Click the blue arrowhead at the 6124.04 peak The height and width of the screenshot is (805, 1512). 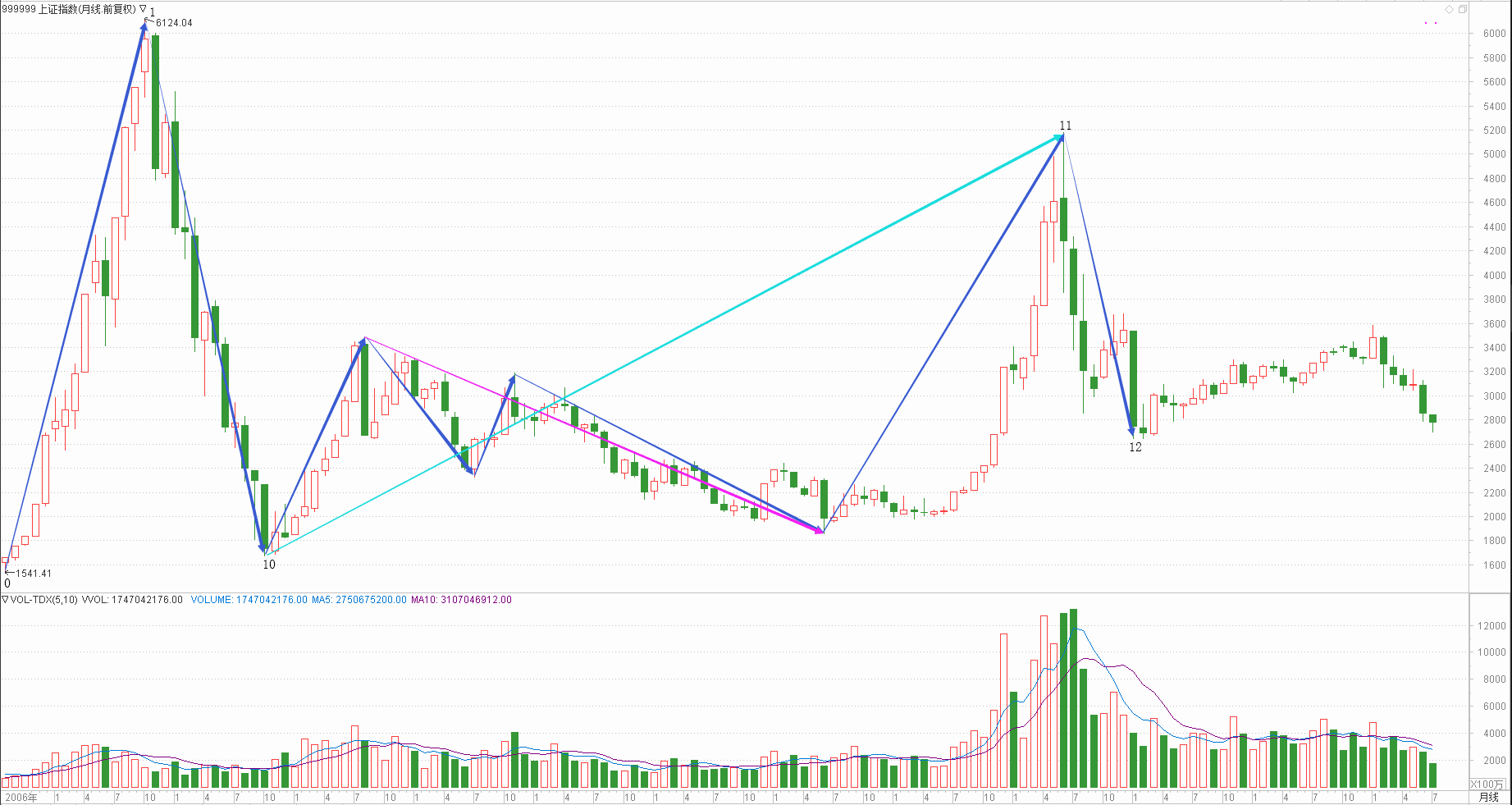tap(145, 27)
